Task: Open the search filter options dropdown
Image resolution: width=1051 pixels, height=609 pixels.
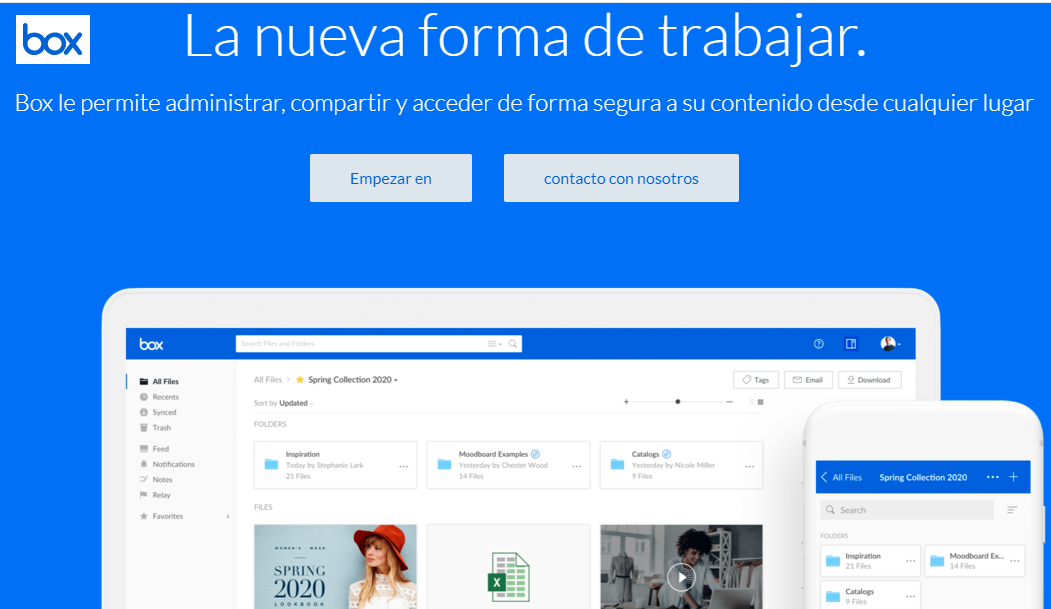Action: tap(495, 344)
